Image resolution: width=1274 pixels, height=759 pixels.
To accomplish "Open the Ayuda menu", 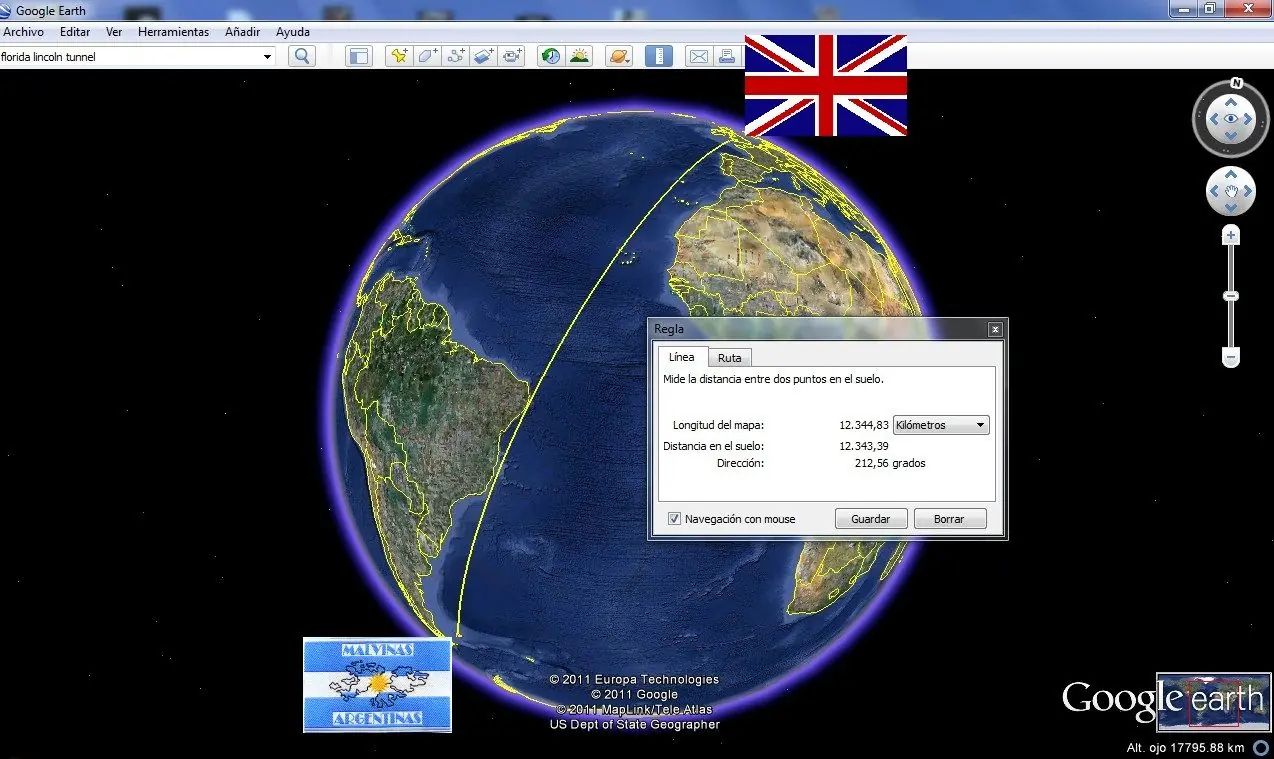I will pos(293,32).
